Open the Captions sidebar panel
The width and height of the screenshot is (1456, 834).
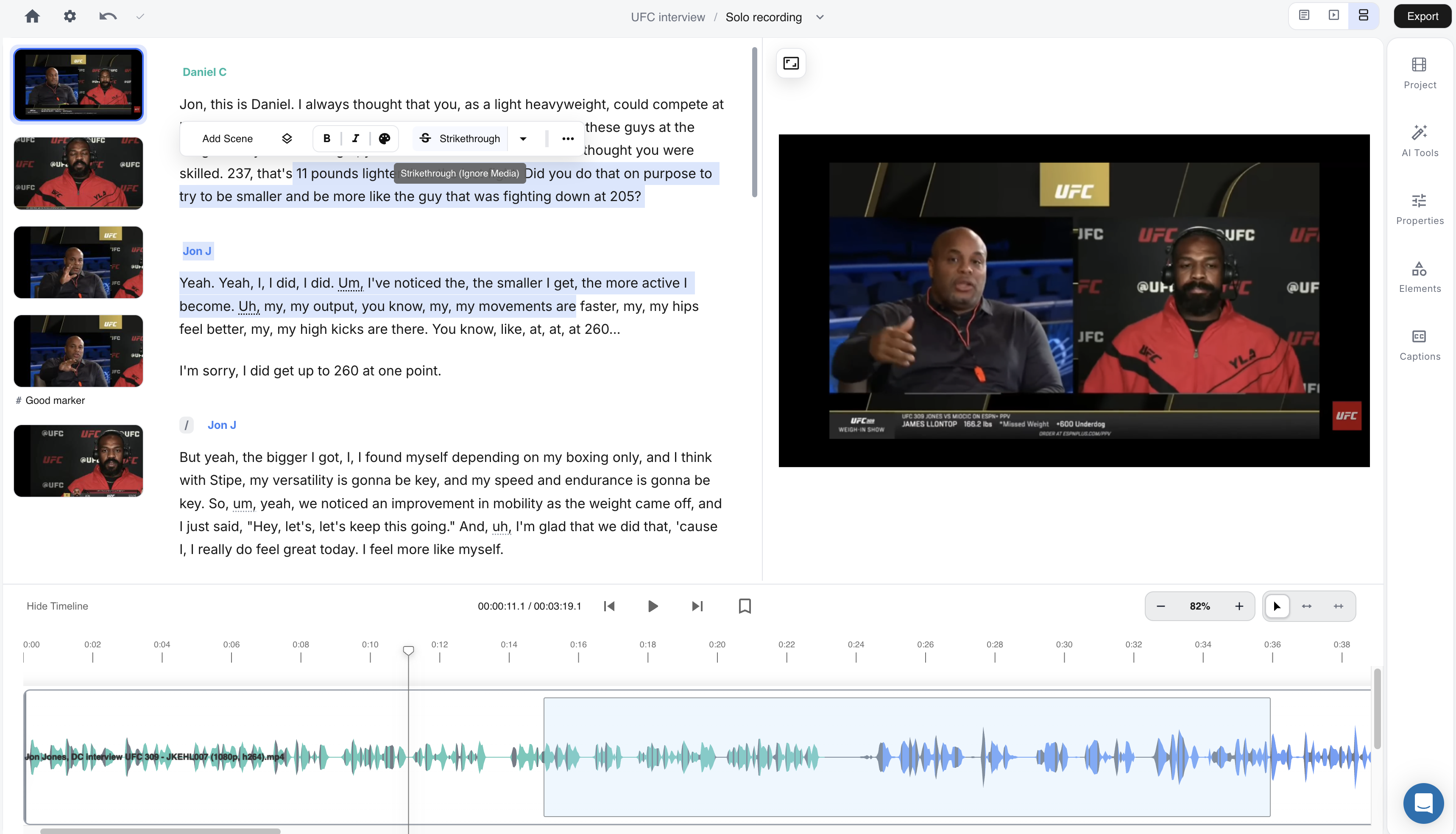[x=1420, y=344]
